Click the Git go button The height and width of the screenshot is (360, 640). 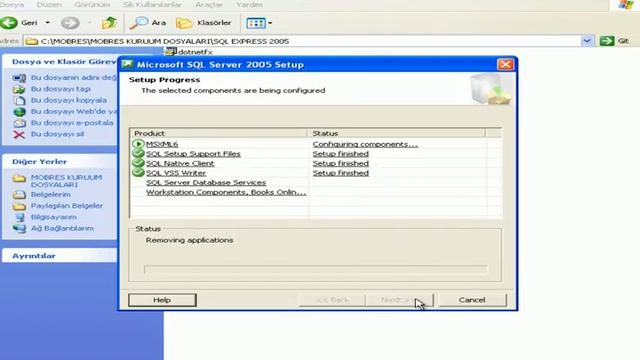coord(615,41)
